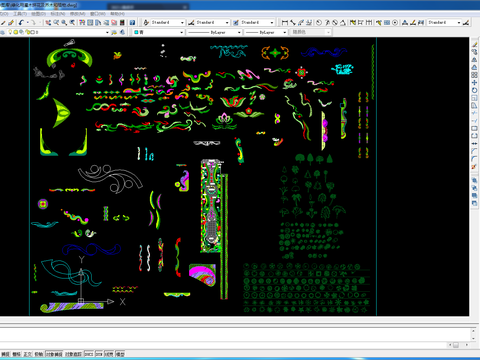Select the Match Properties paintbrush icon
Screen dimensions: 480x360
point(11,22)
